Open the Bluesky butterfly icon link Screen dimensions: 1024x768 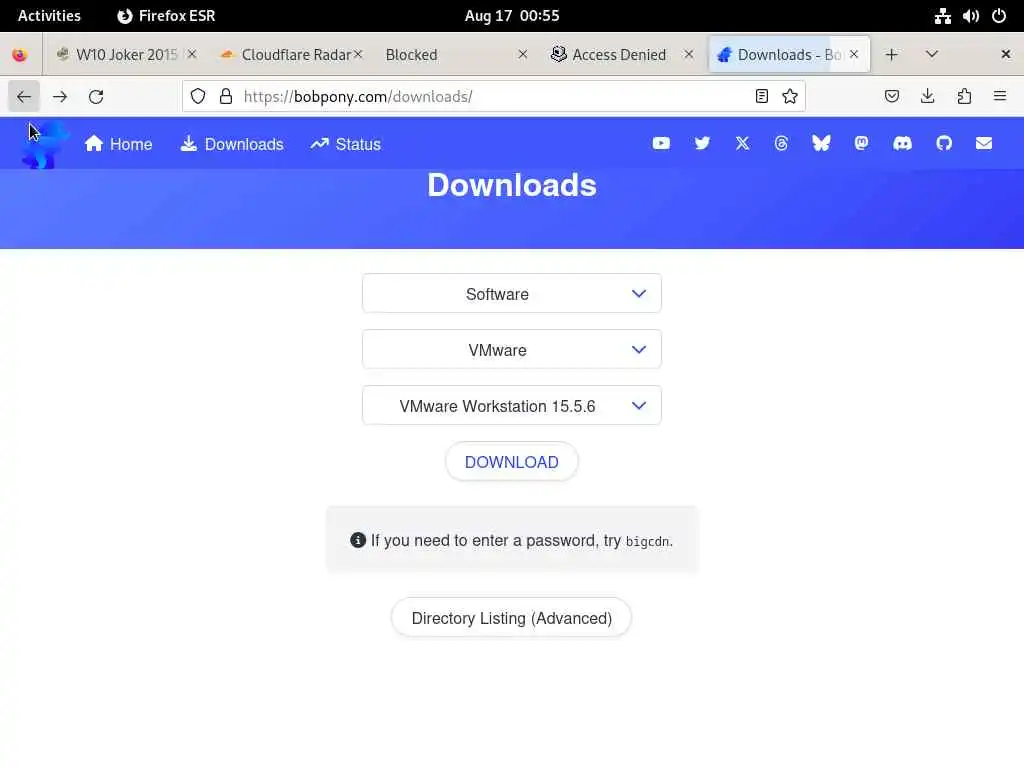(x=821, y=143)
